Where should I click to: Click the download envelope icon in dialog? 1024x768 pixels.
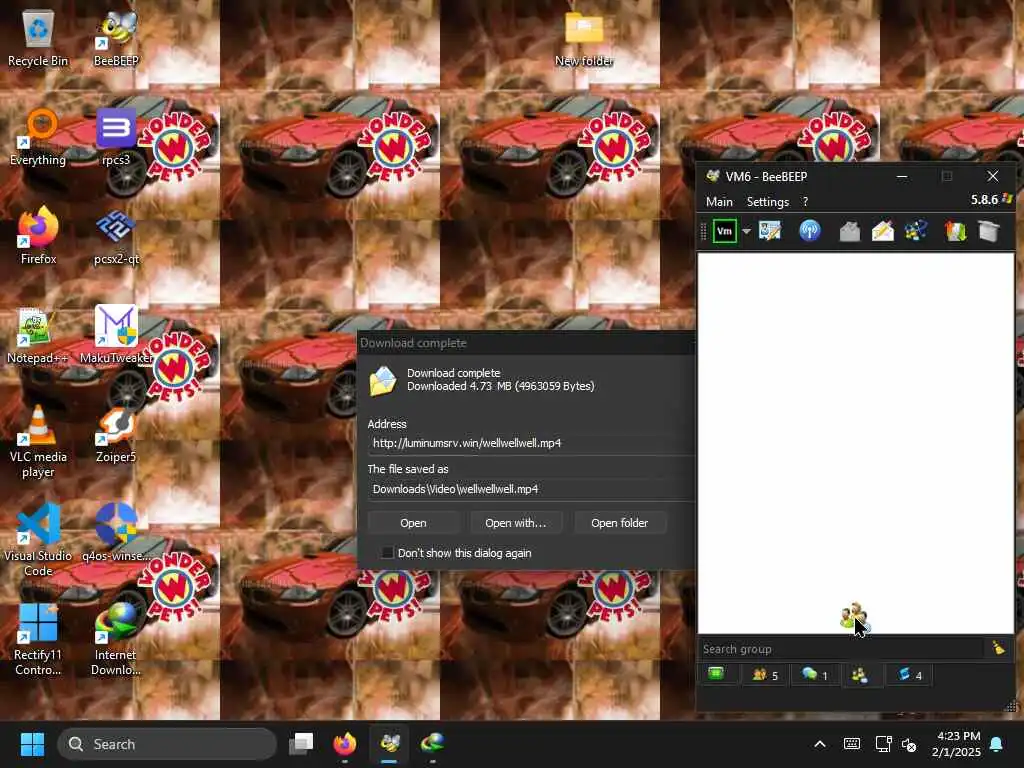pos(383,381)
